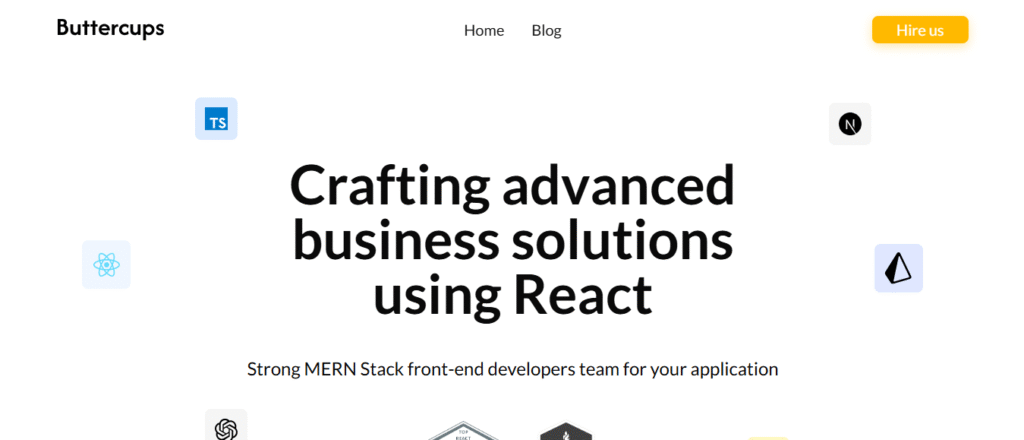Click the React atom icon
Screen dimensions: 1024x440
click(106, 264)
